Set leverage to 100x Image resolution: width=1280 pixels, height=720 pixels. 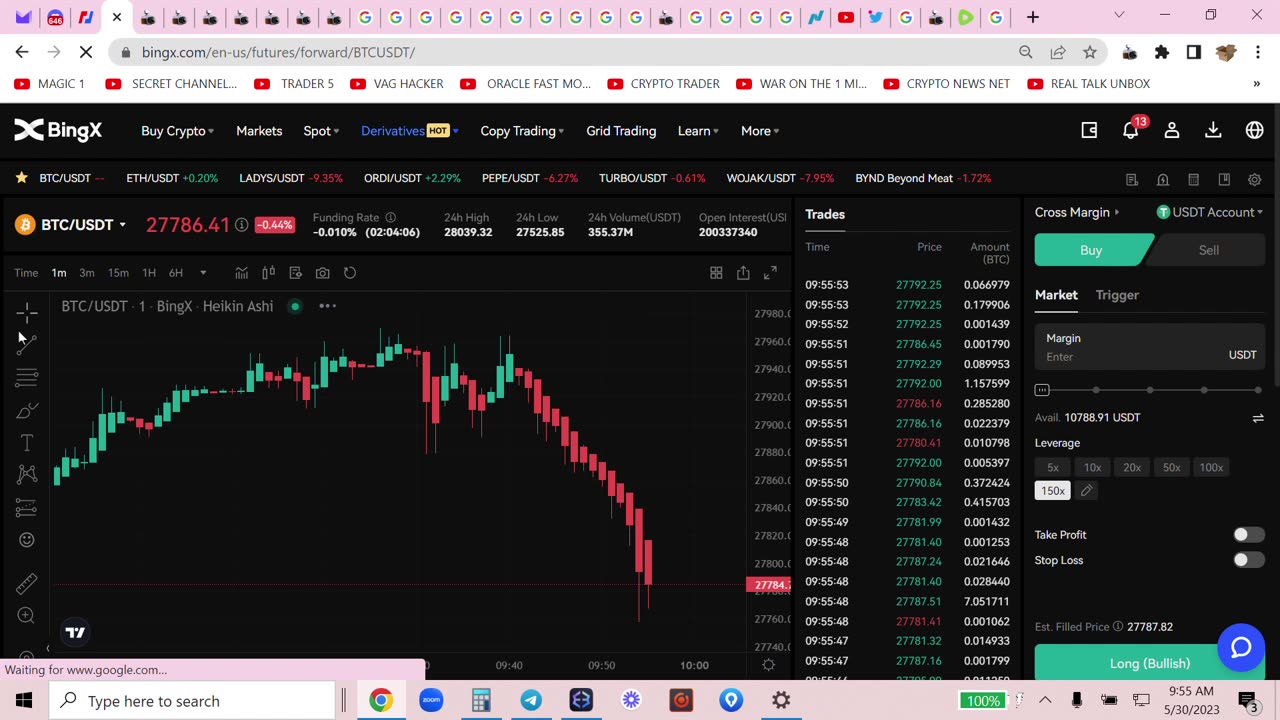click(1211, 467)
